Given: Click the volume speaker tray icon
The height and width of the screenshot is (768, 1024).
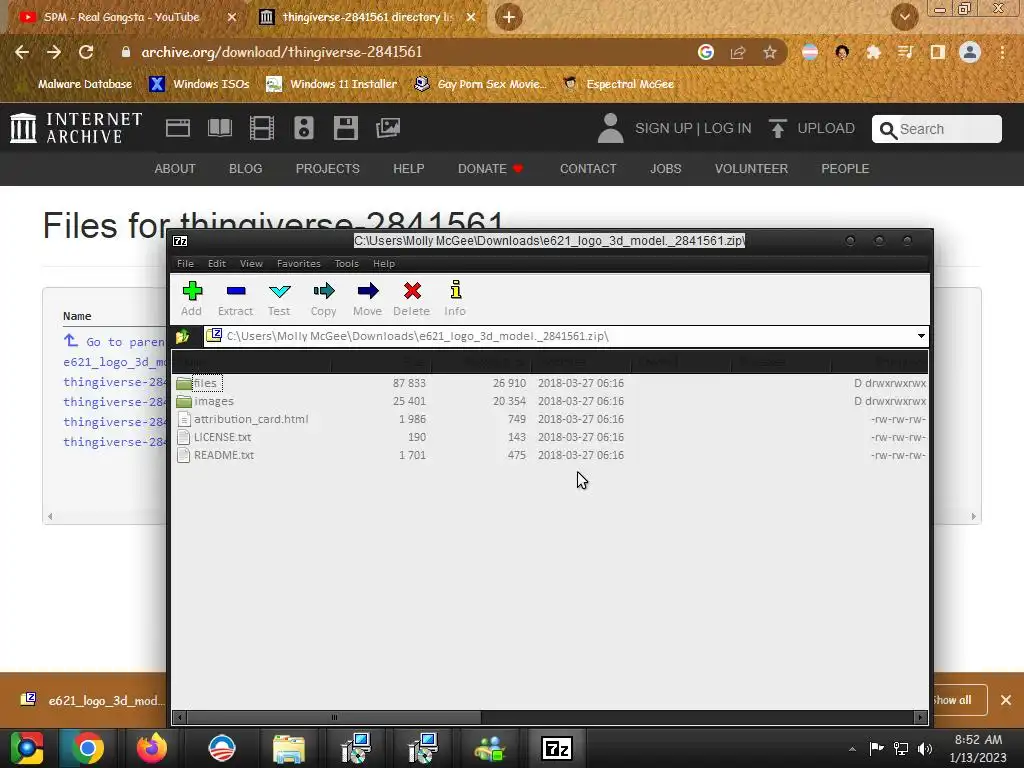Looking at the screenshot, I should (925, 748).
